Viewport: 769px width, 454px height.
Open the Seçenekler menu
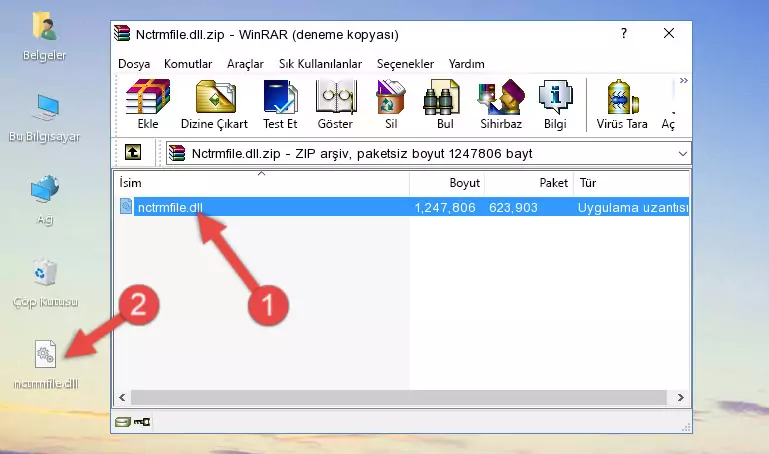point(405,64)
